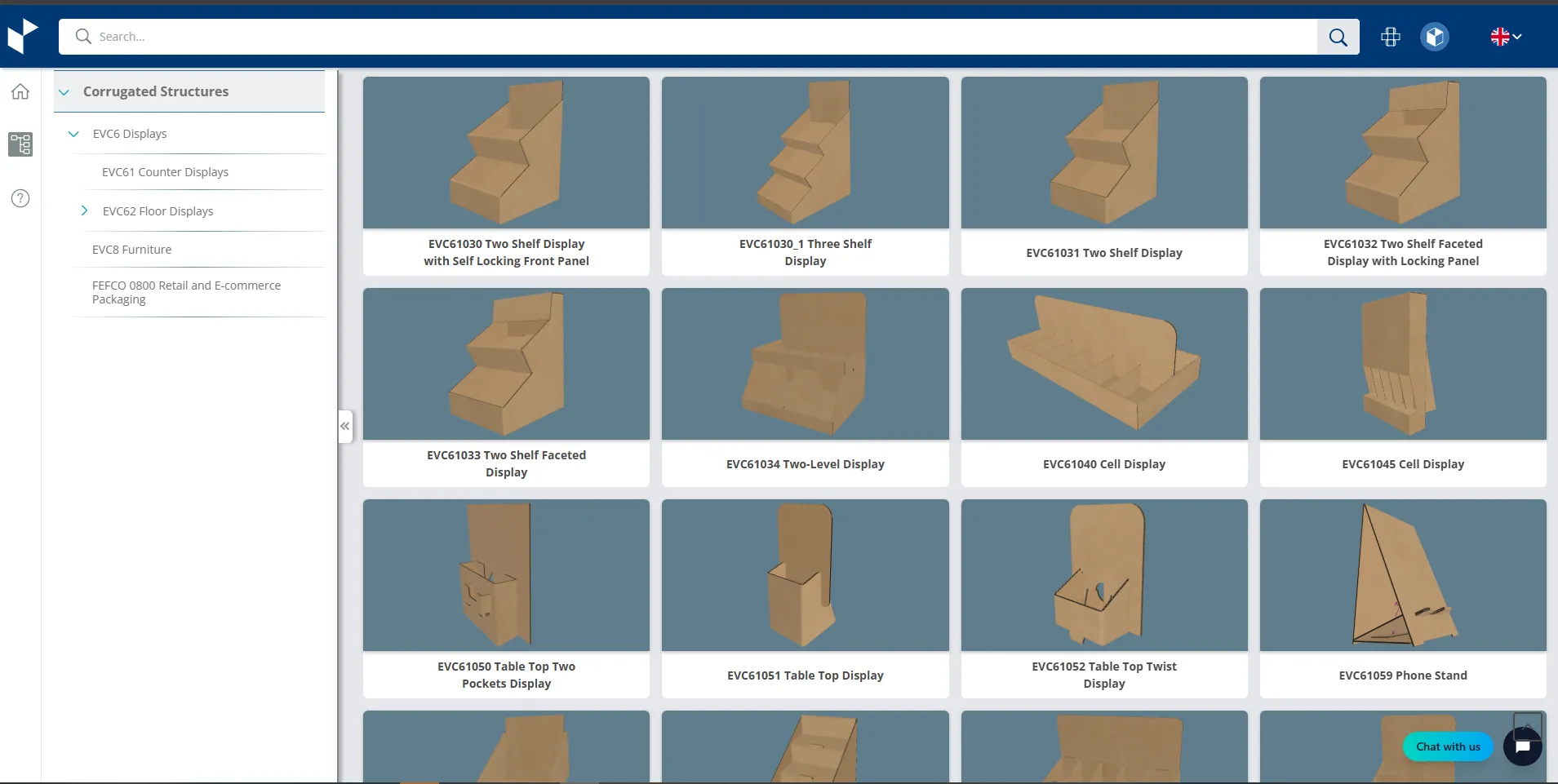Click the EVC61040 Cell Display title

tap(1104, 464)
